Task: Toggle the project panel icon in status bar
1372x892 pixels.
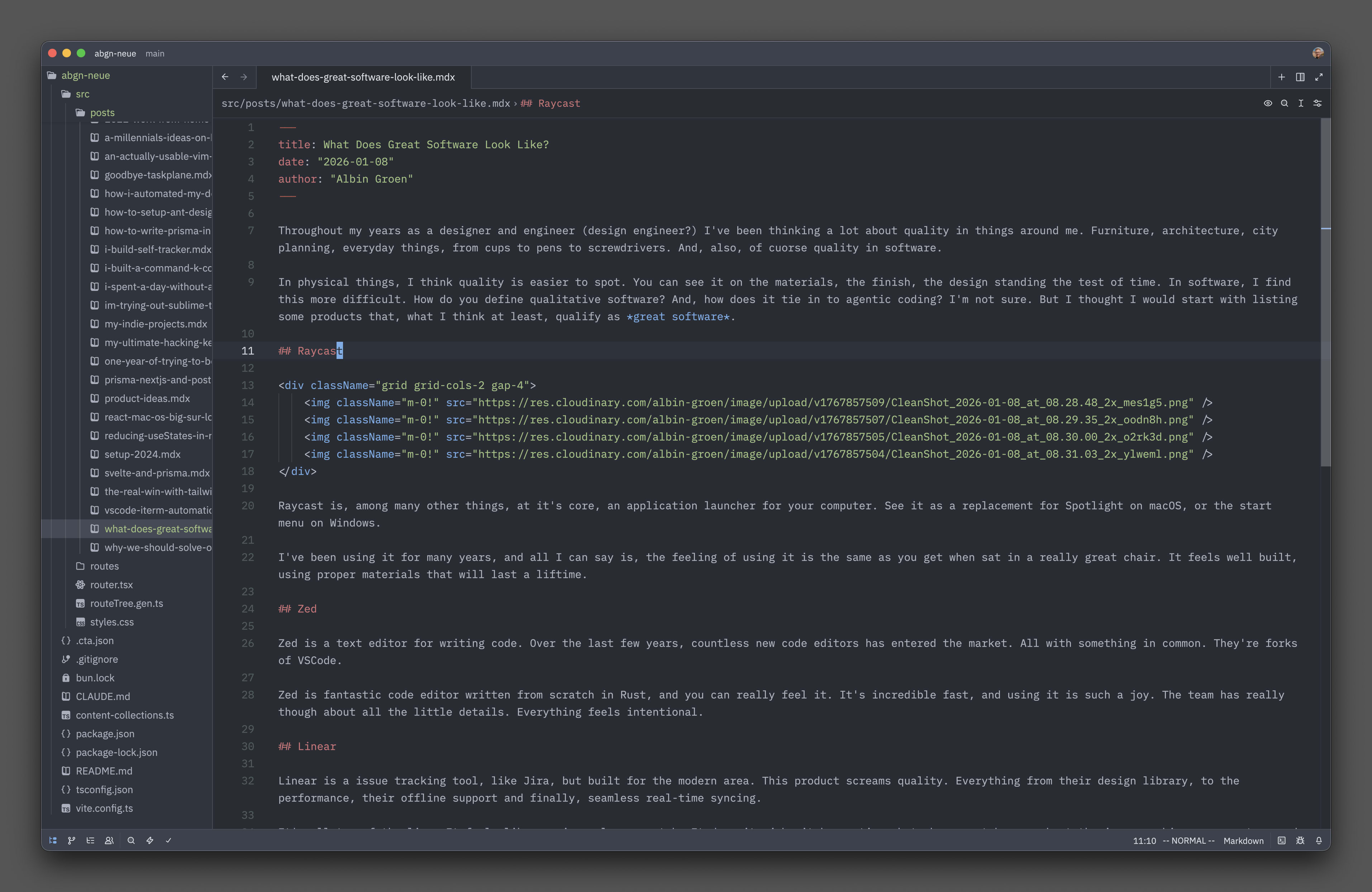Action: 53,840
